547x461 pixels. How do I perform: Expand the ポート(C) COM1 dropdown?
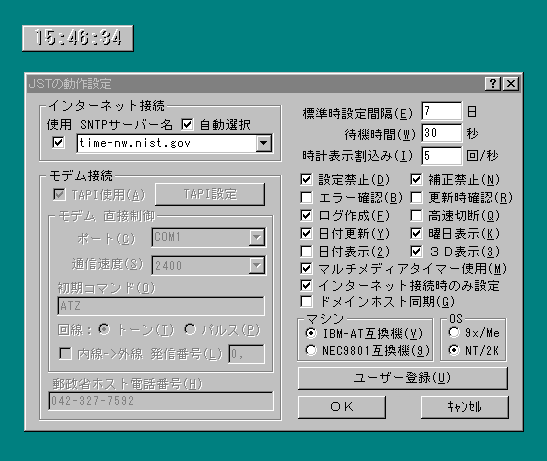click(x=257, y=237)
